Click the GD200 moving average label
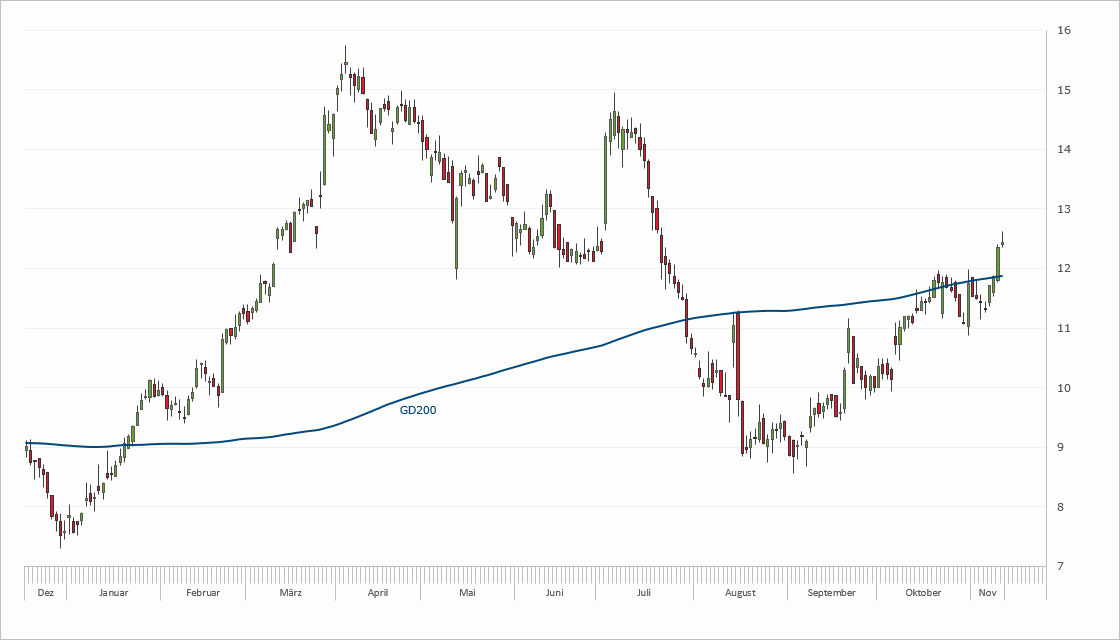The width and height of the screenshot is (1120, 640). pos(418,410)
